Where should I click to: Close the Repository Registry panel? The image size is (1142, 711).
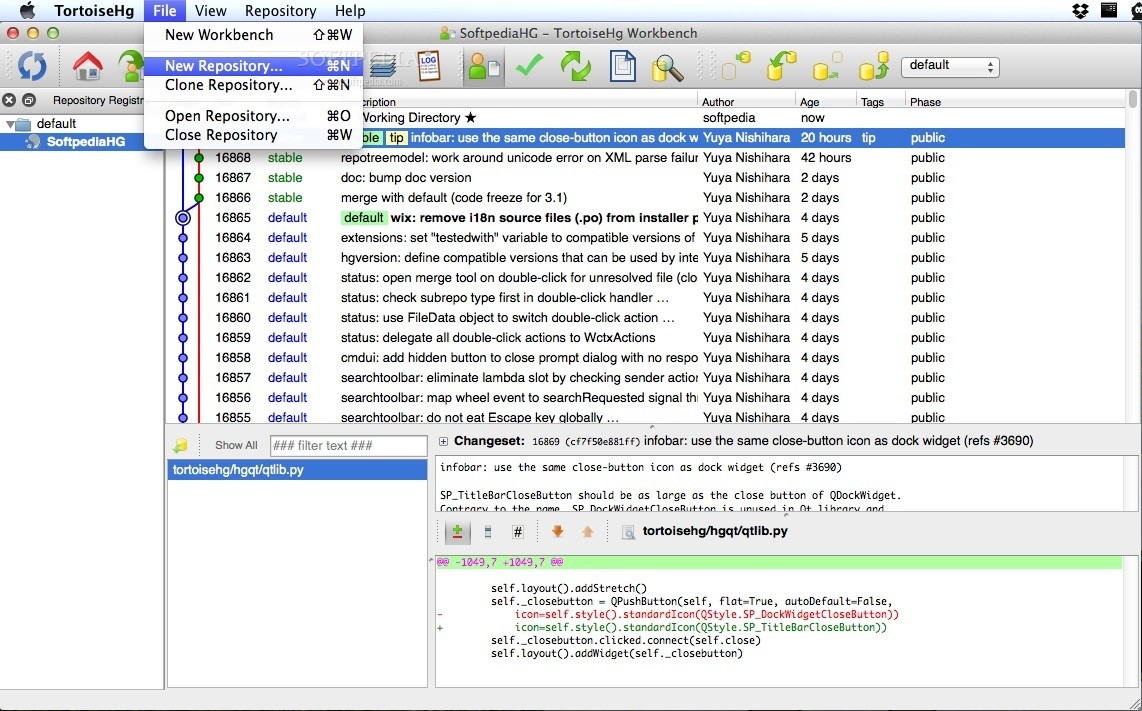(9, 101)
